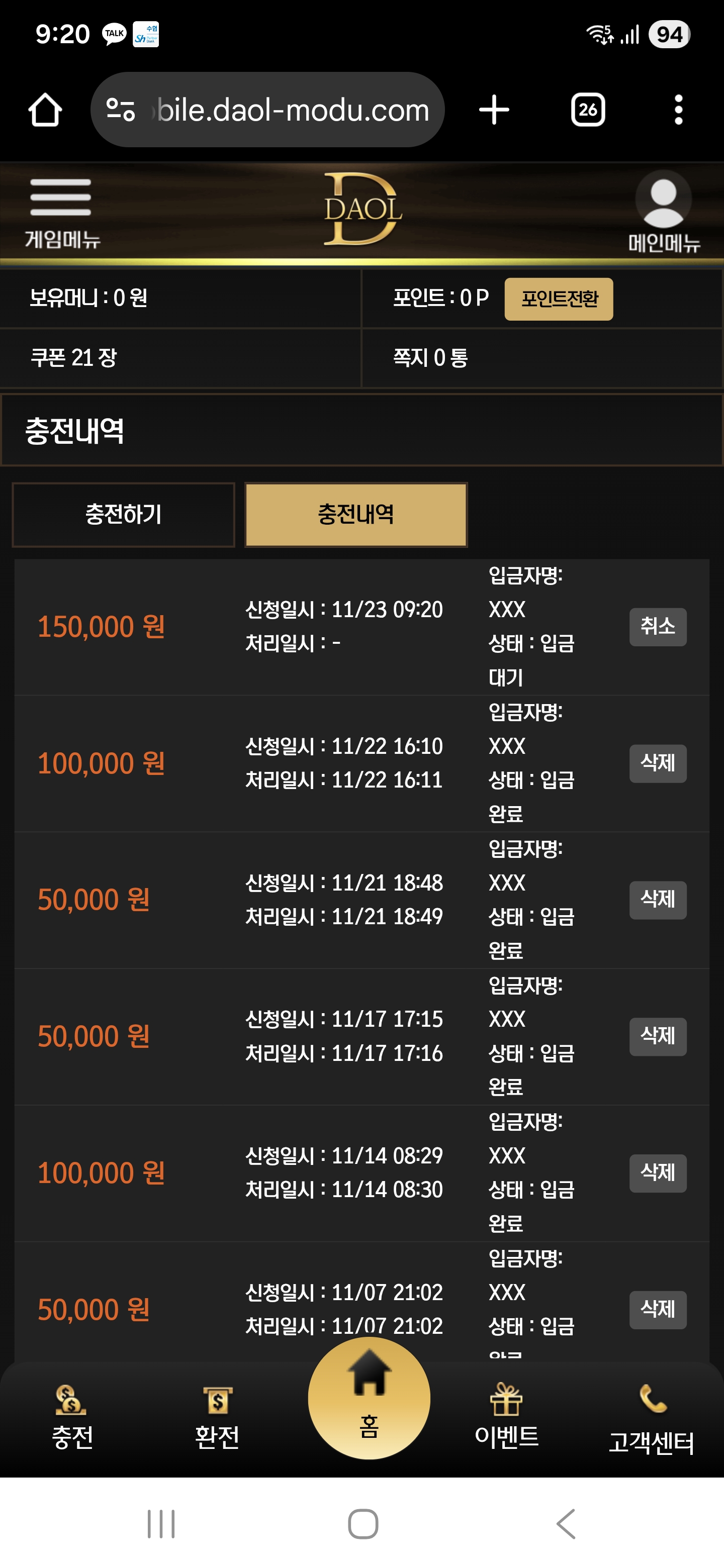Open the game menu hamburger icon
This screenshot has height=1568, width=724.
pyautogui.click(x=60, y=198)
